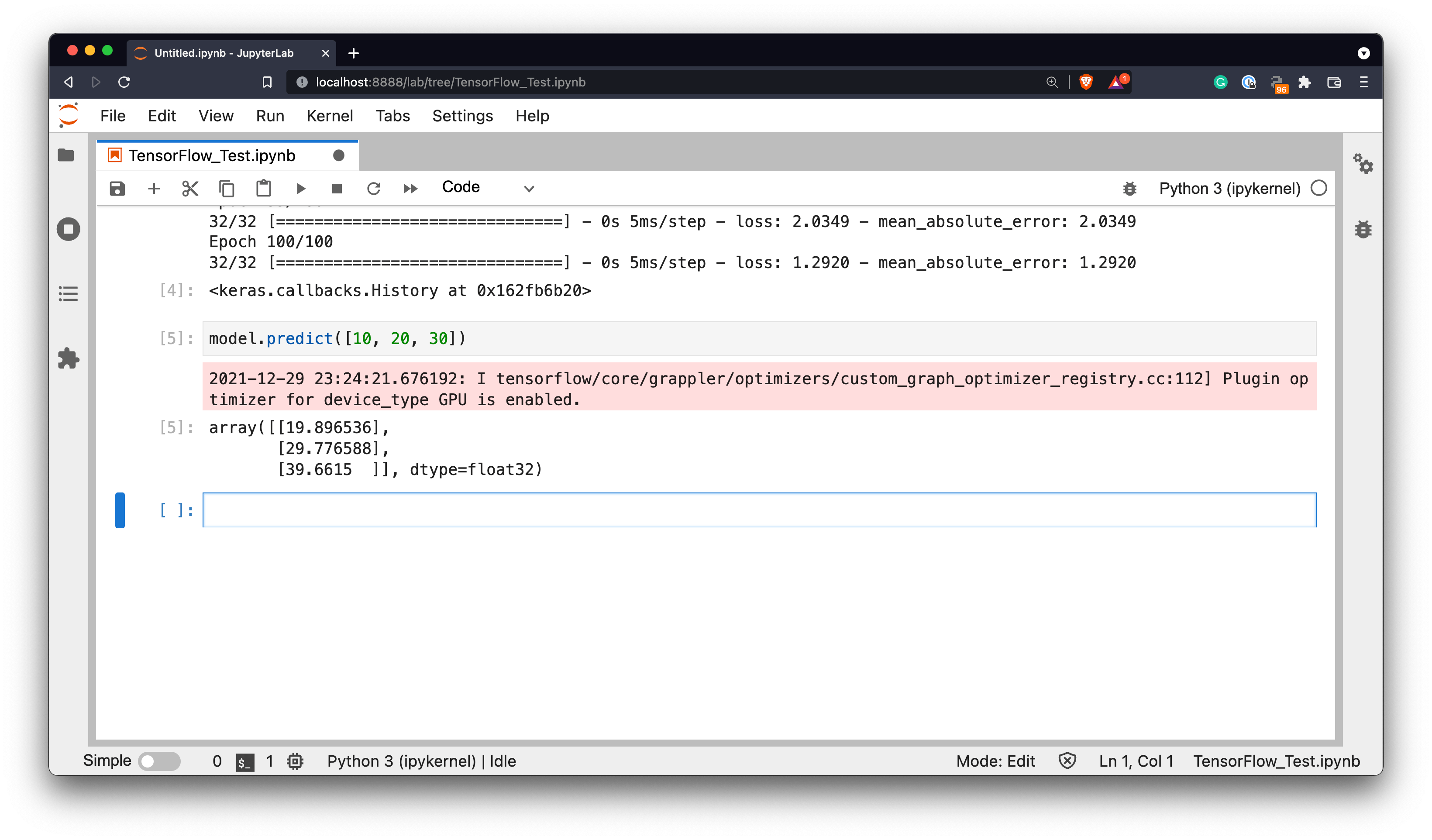Open the extension manager puzzle icon
The width and height of the screenshot is (1432, 840).
[68, 358]
